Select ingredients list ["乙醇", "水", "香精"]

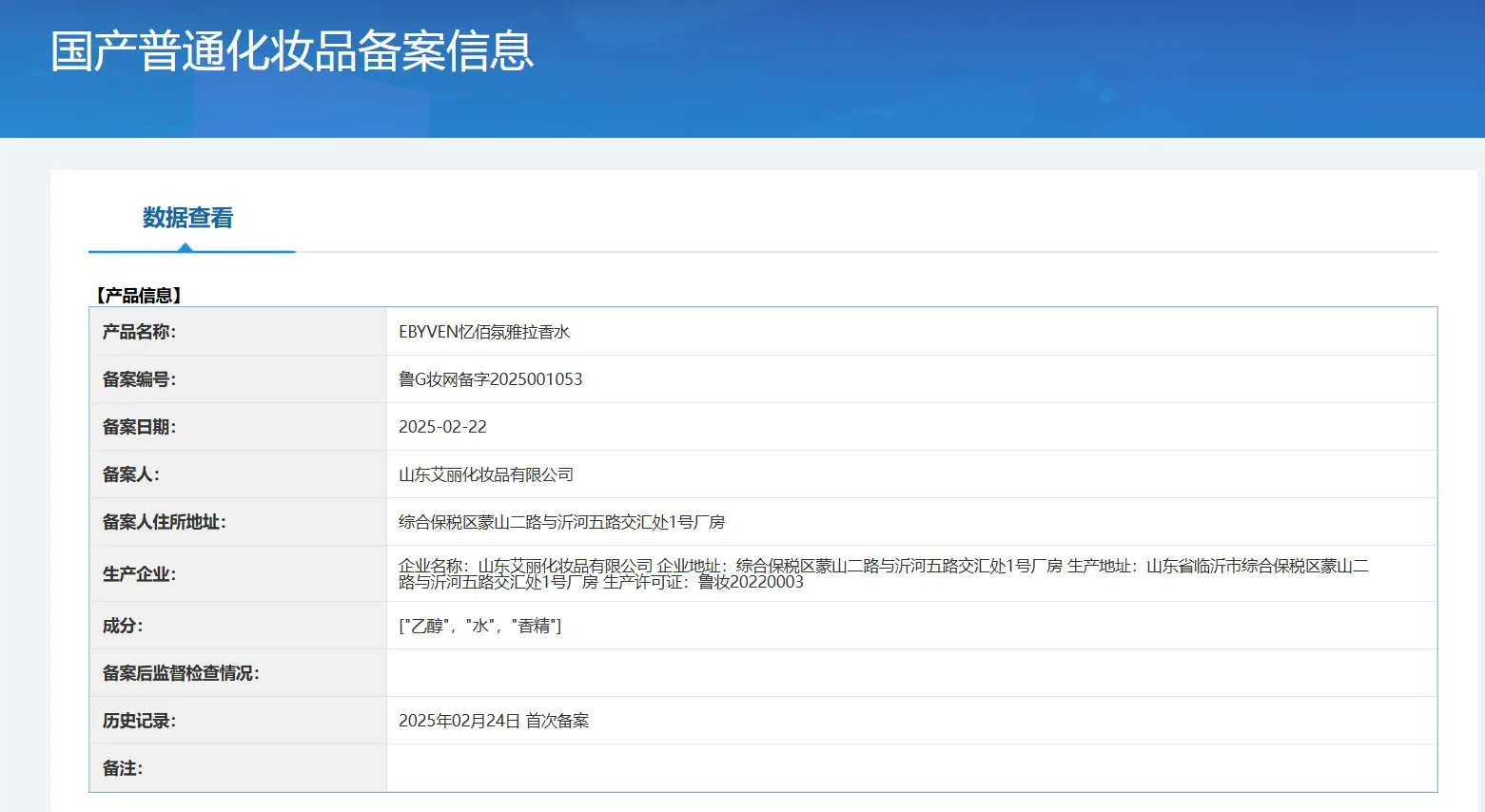[x=480, y=626]
